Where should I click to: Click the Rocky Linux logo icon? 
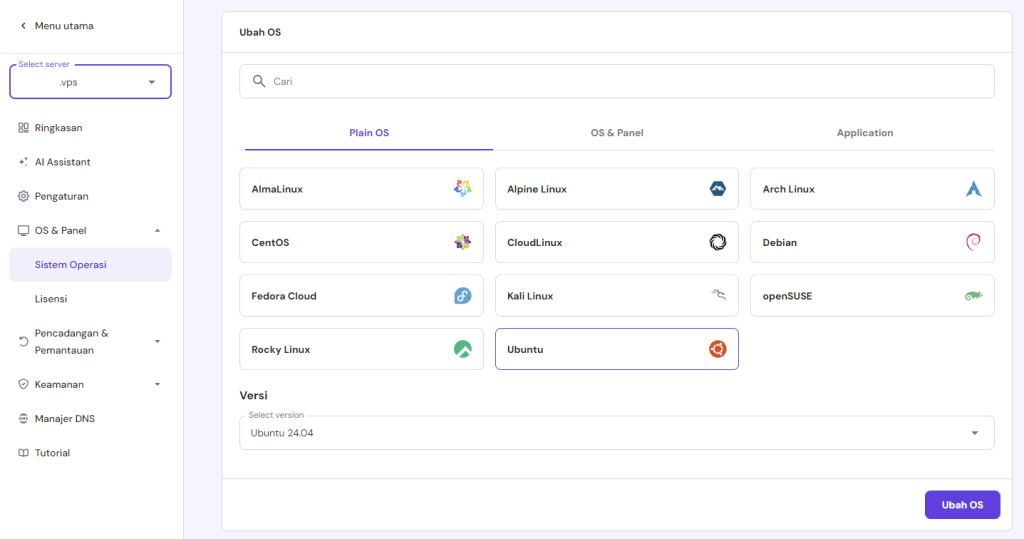point(462,350)
